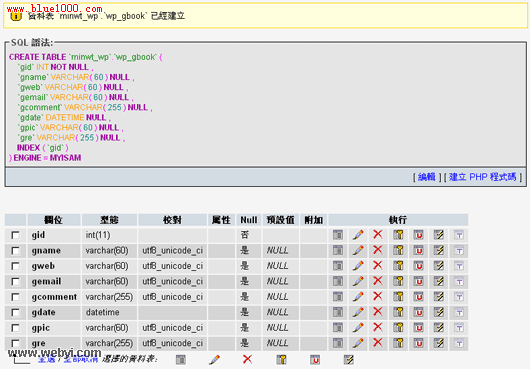Click the bottom index icon for selection

tap(348, 360)
